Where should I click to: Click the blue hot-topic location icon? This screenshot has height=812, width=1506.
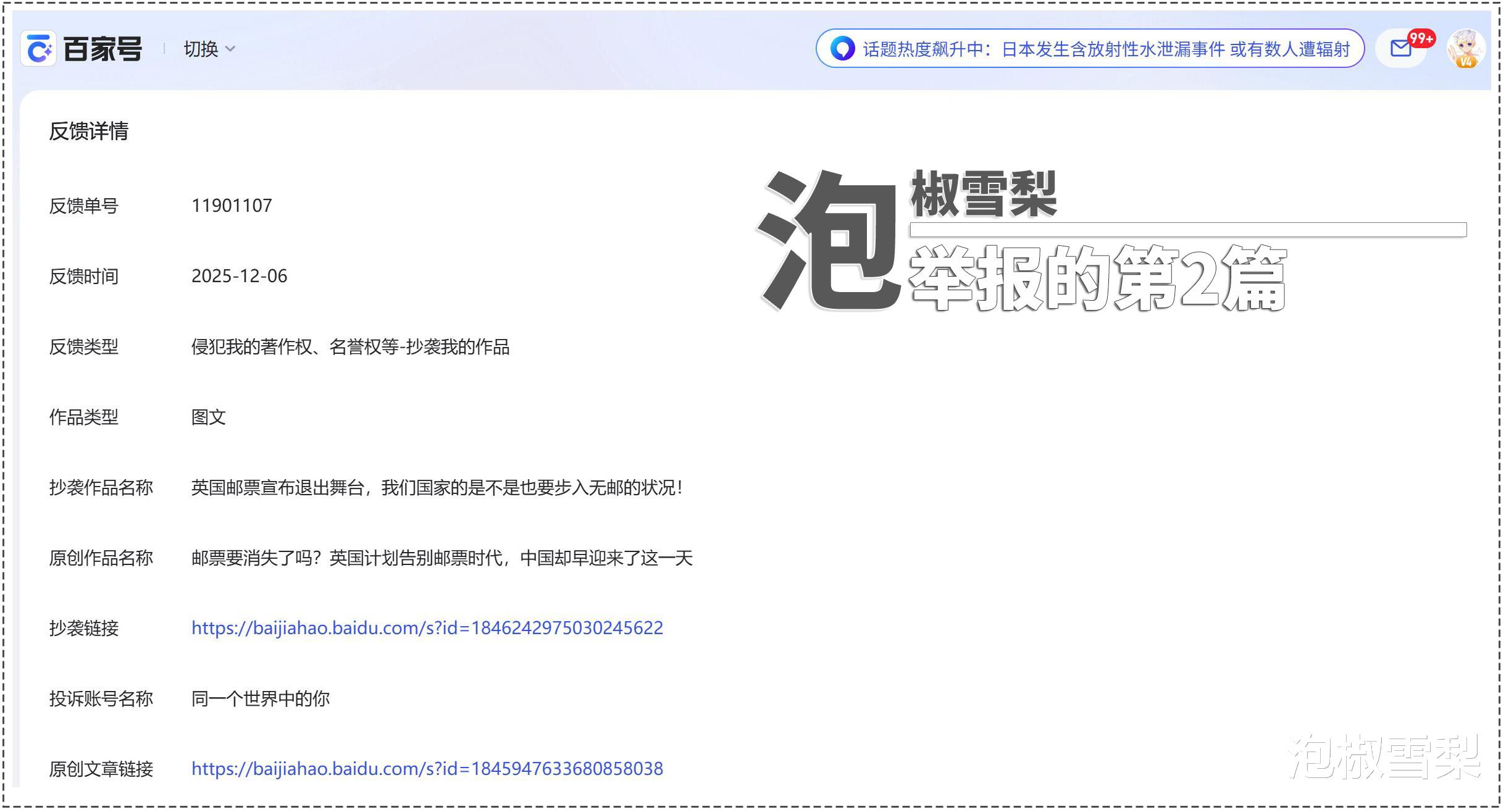(842, 48)
